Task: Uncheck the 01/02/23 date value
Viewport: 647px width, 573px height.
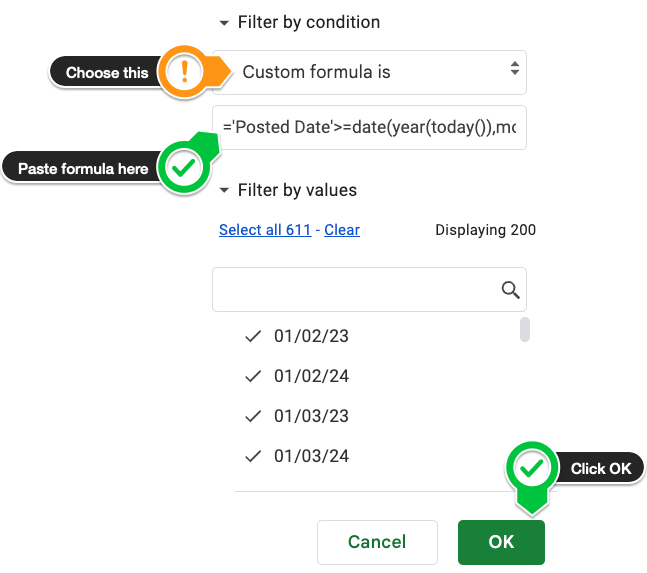Action: point(297,336)
